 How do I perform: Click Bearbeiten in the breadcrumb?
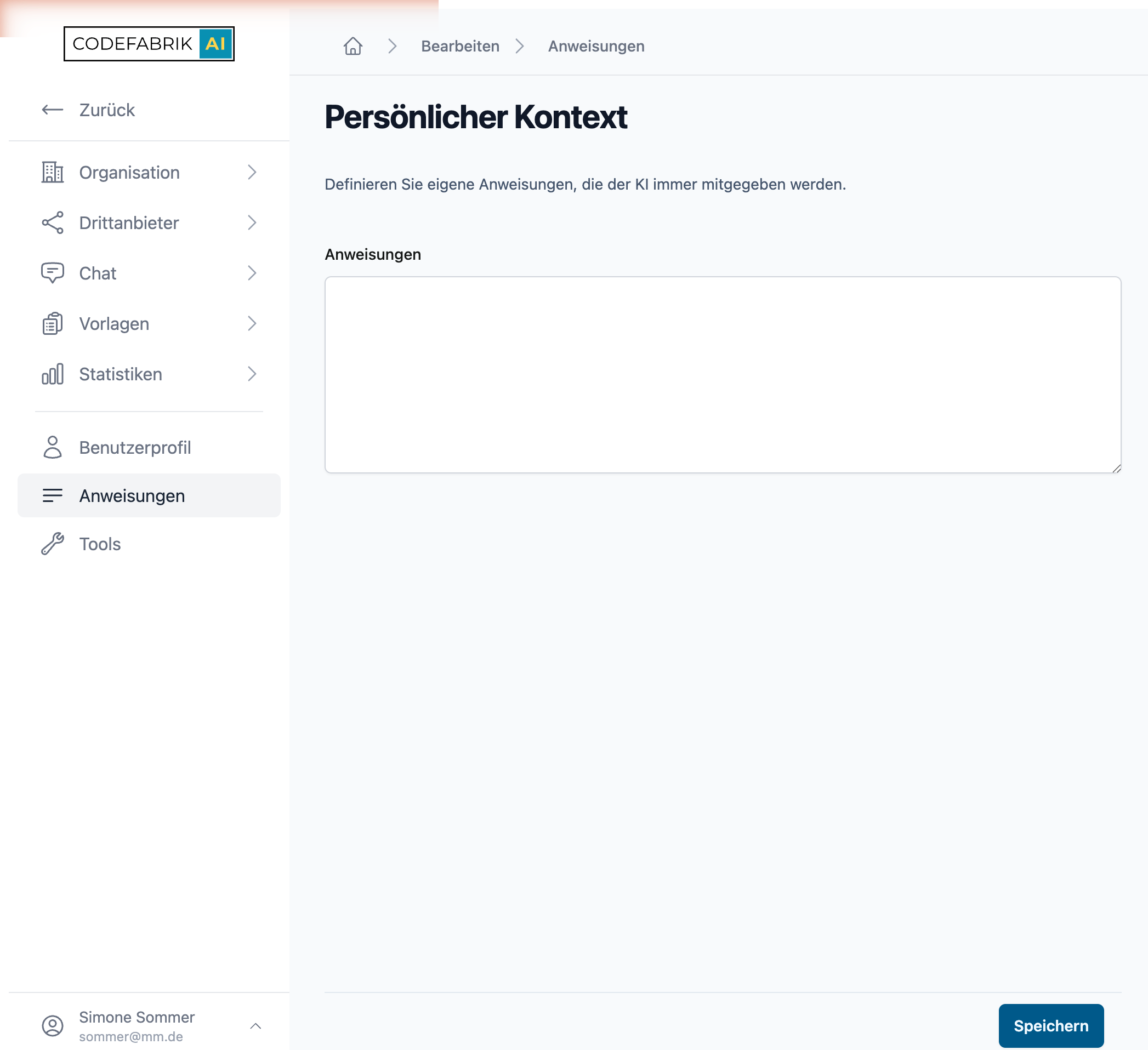pyautogui.click(x=460, y=46)
